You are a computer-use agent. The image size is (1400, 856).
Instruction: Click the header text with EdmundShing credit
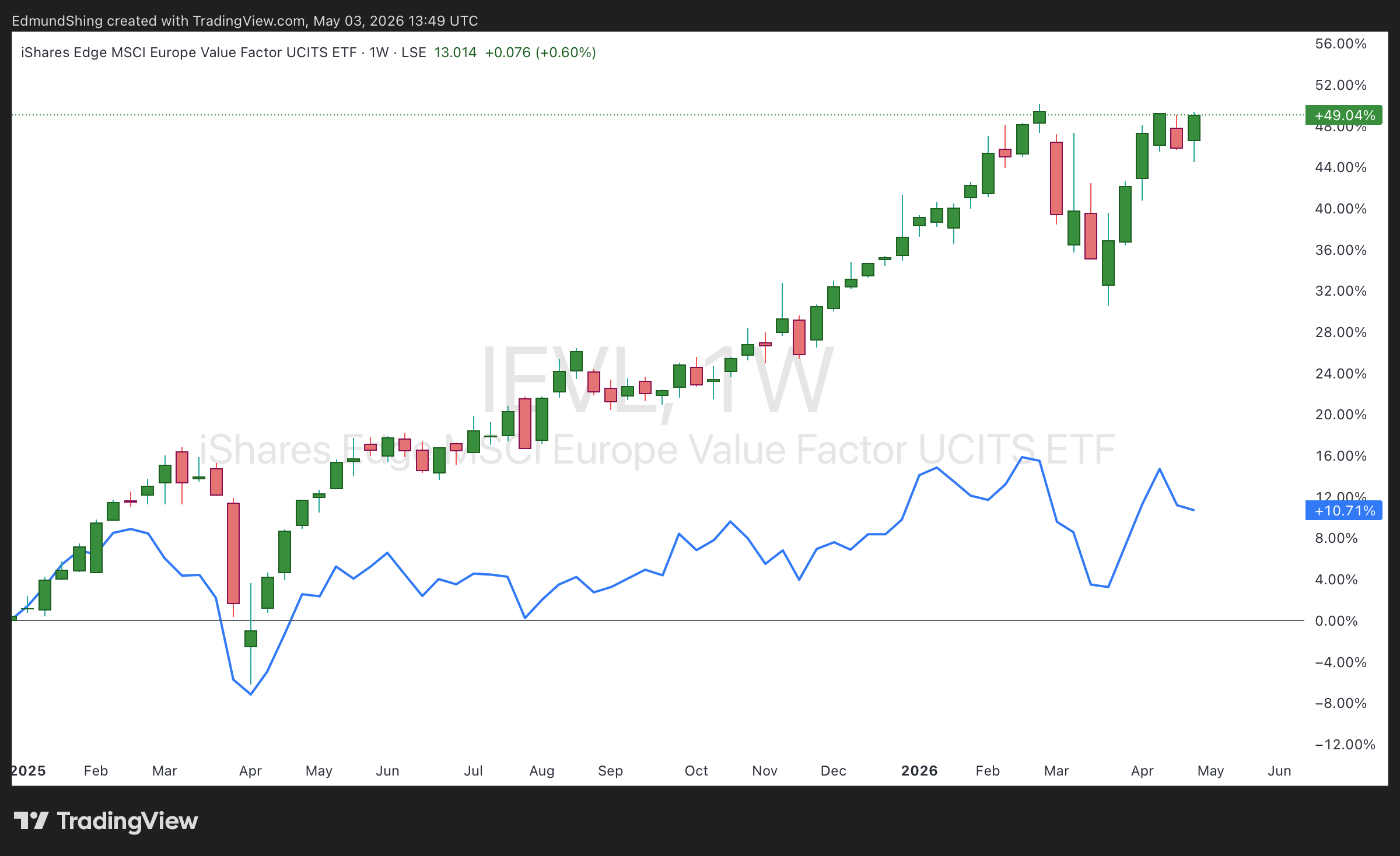coord(245,21)
